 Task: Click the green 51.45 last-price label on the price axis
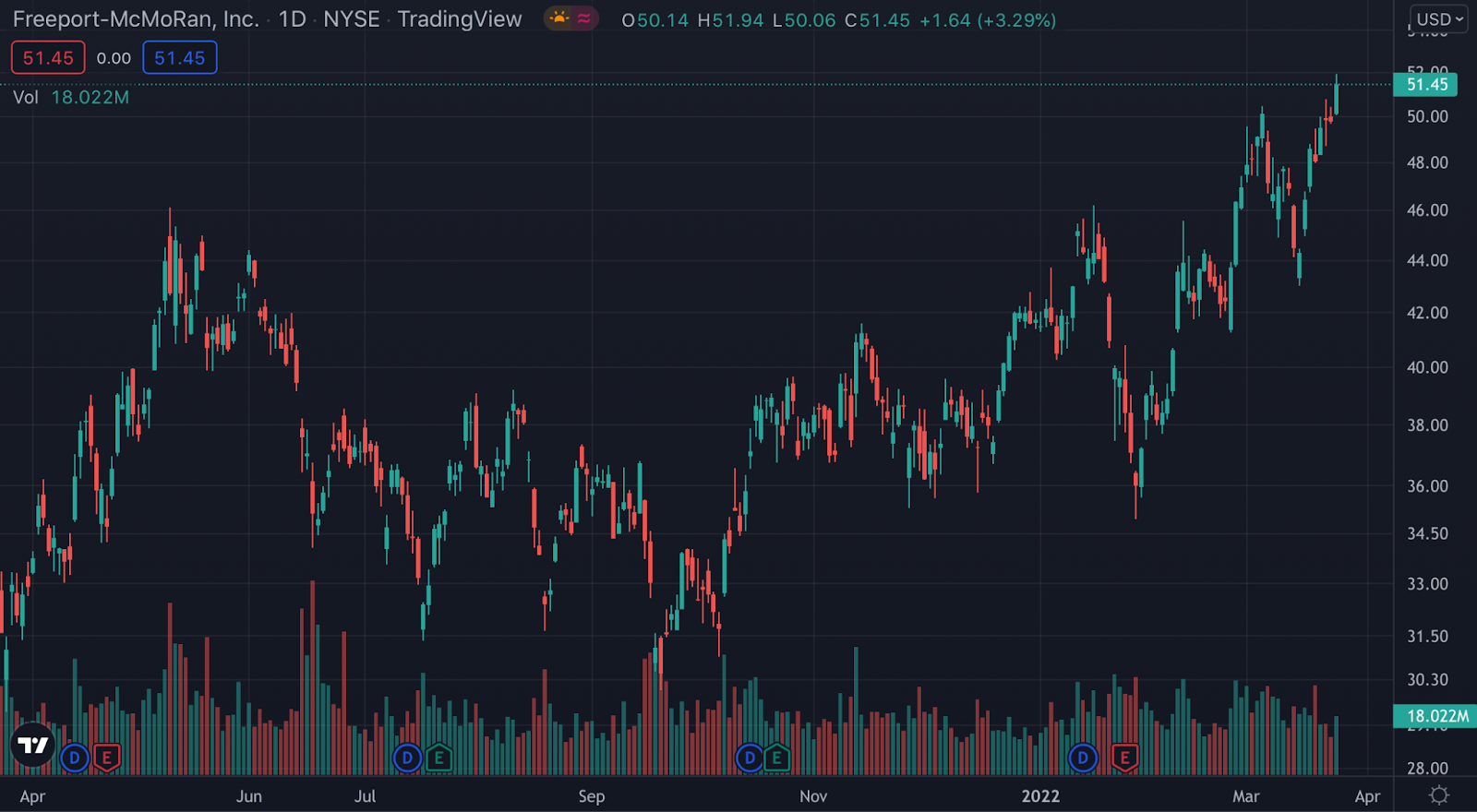(1425, 85)
